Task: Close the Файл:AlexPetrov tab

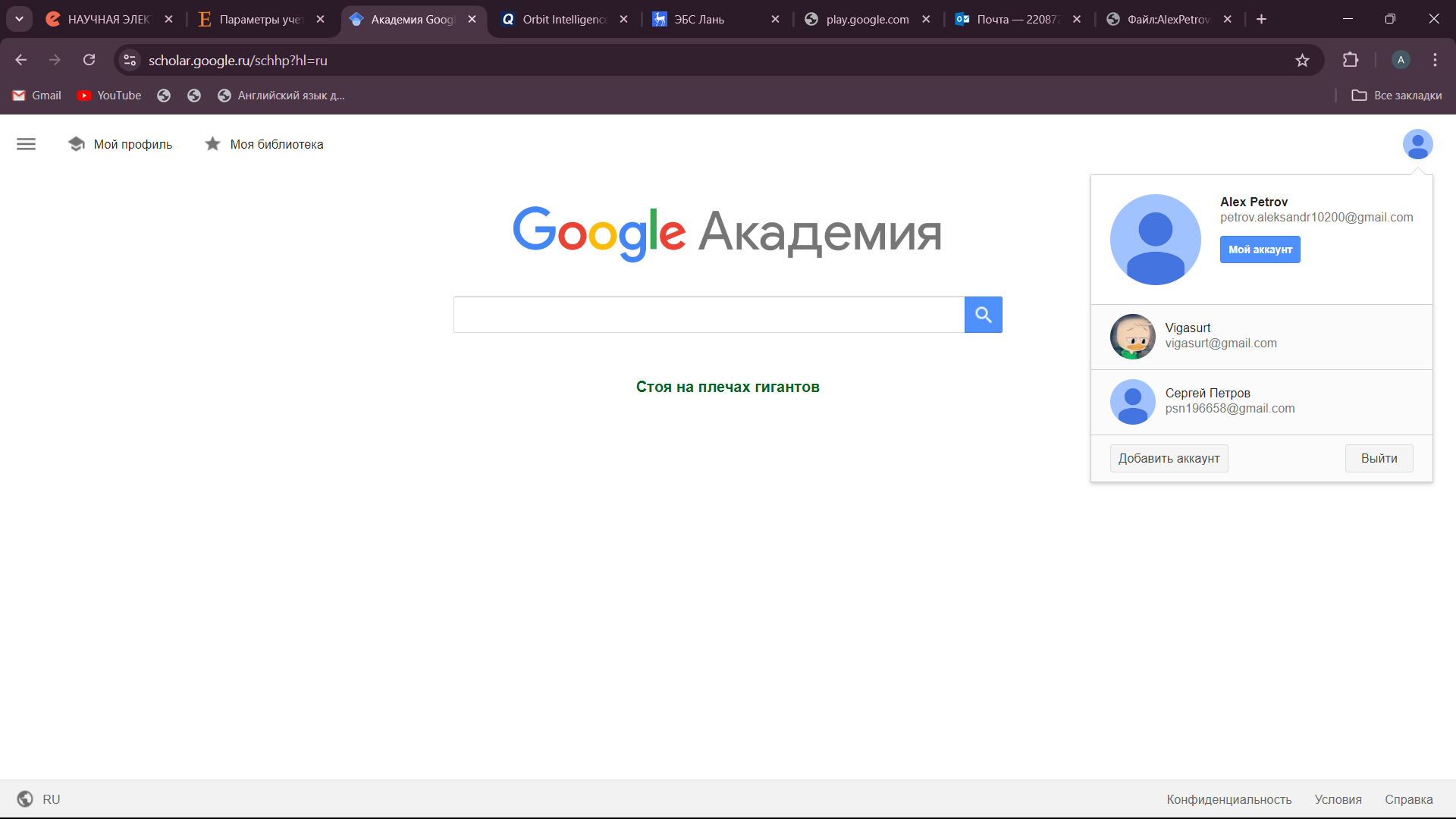Action: [1228, 19]
